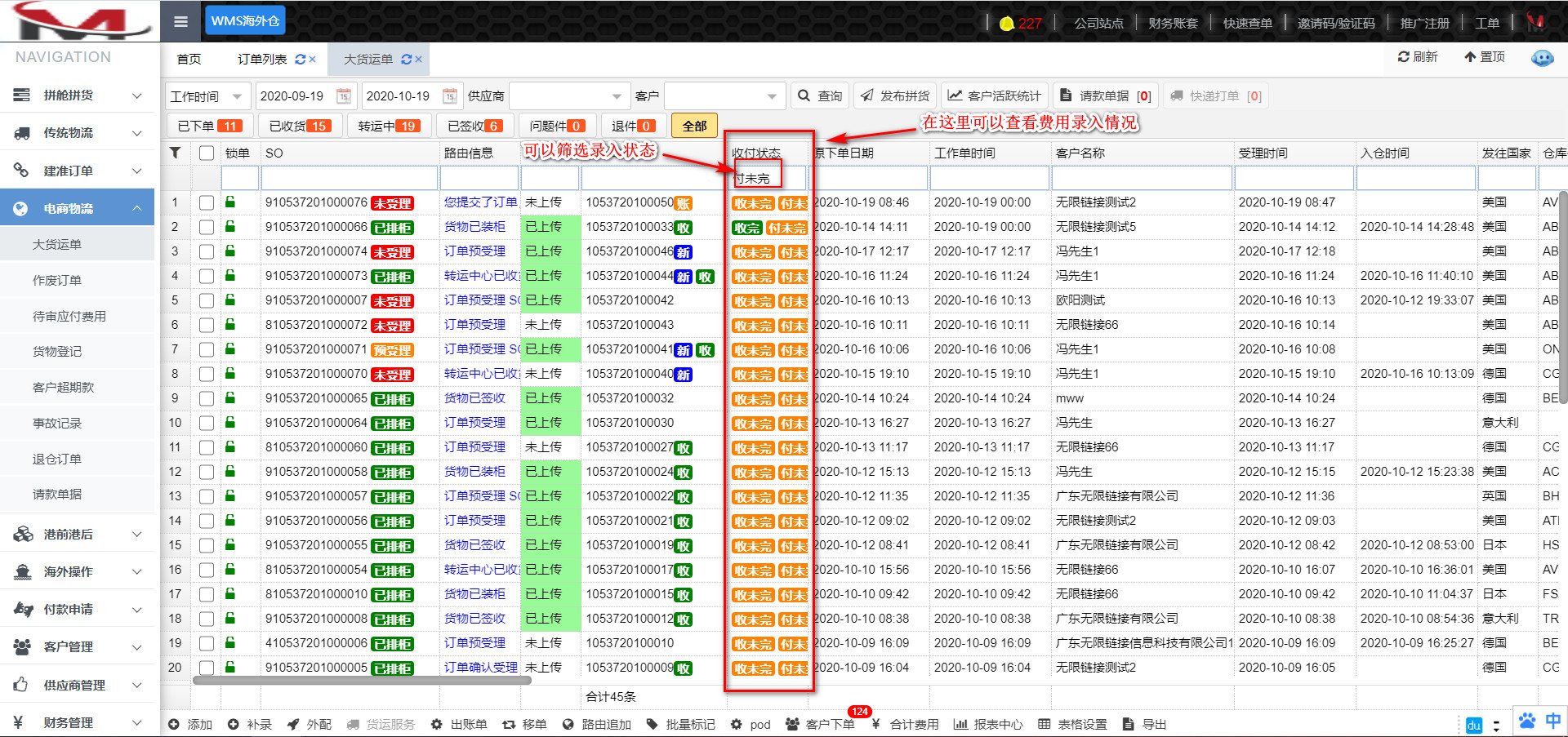Open the end date calendar picker
Screen dimensions: 1568x737
pos(450,96)
